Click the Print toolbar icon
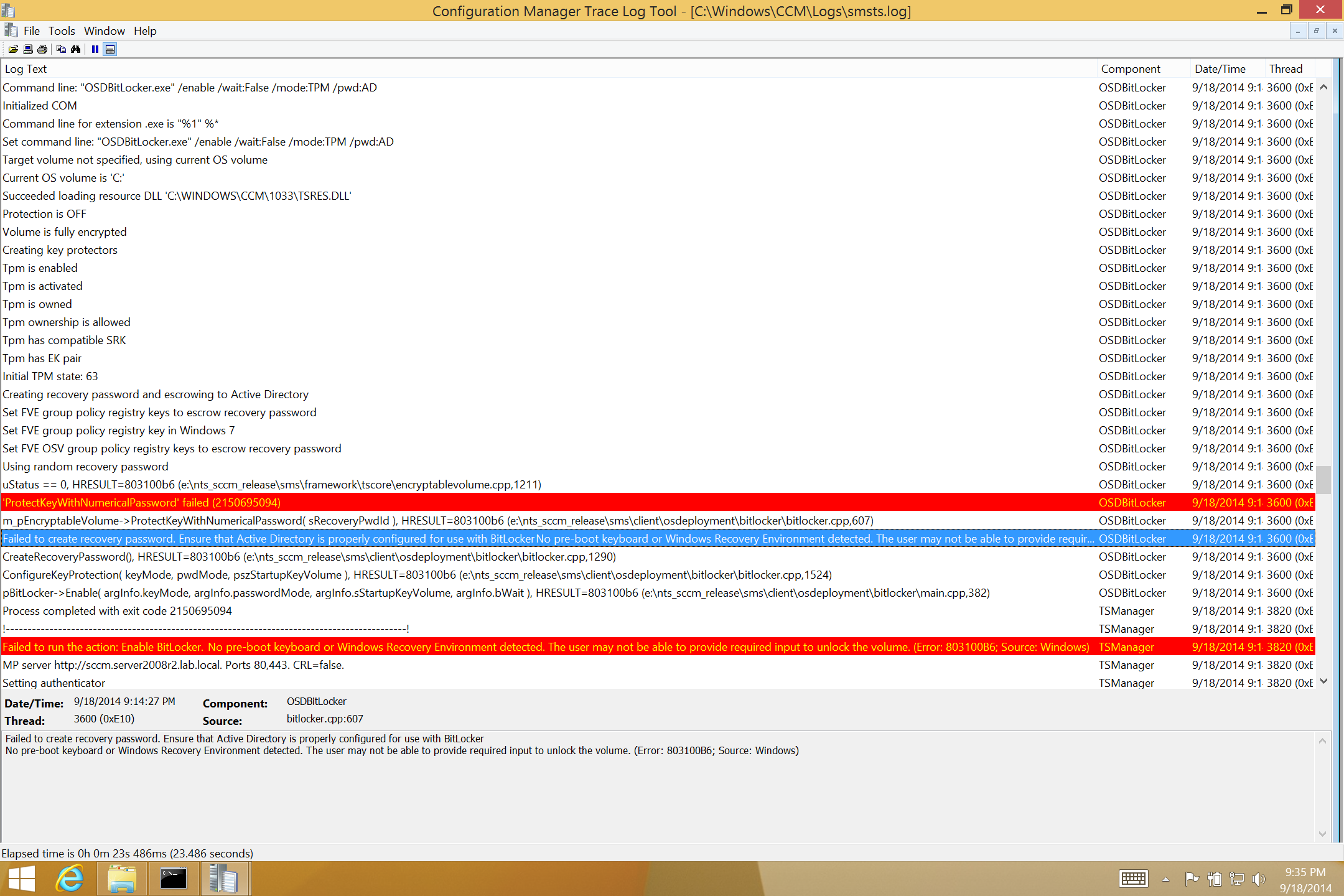Image resolution: width=1344 pixels, height=896 pixels. click(42, 49)
